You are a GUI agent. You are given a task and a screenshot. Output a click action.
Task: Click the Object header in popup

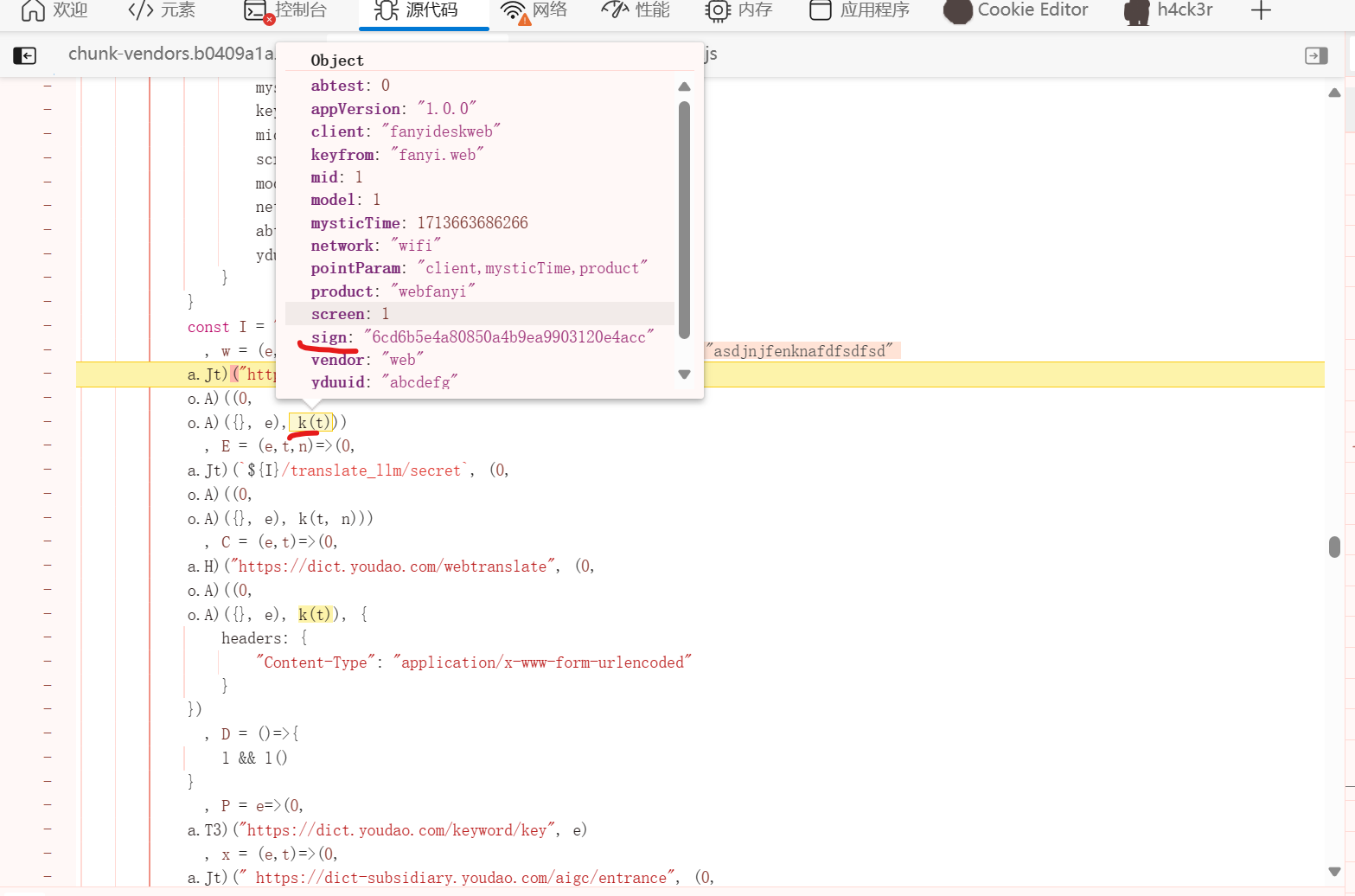(x=337, y=61)
